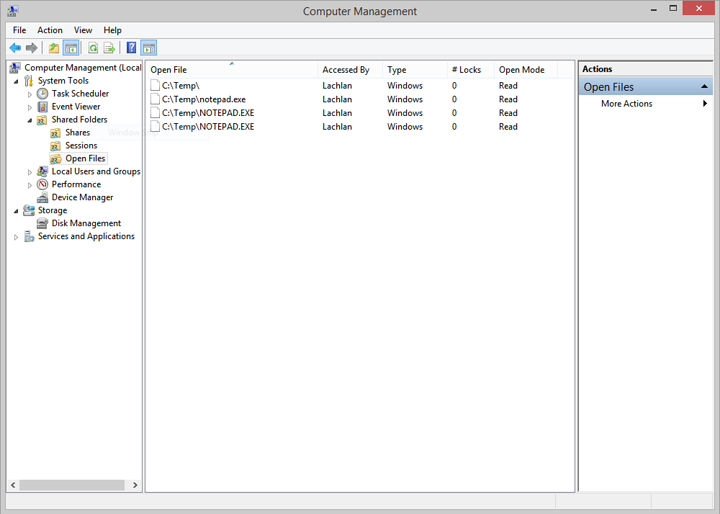Screen dimensions: 720x514
Task: Toggle the Show/Hide Action Pane toolbar icon
Action: [x=148, y=48]
